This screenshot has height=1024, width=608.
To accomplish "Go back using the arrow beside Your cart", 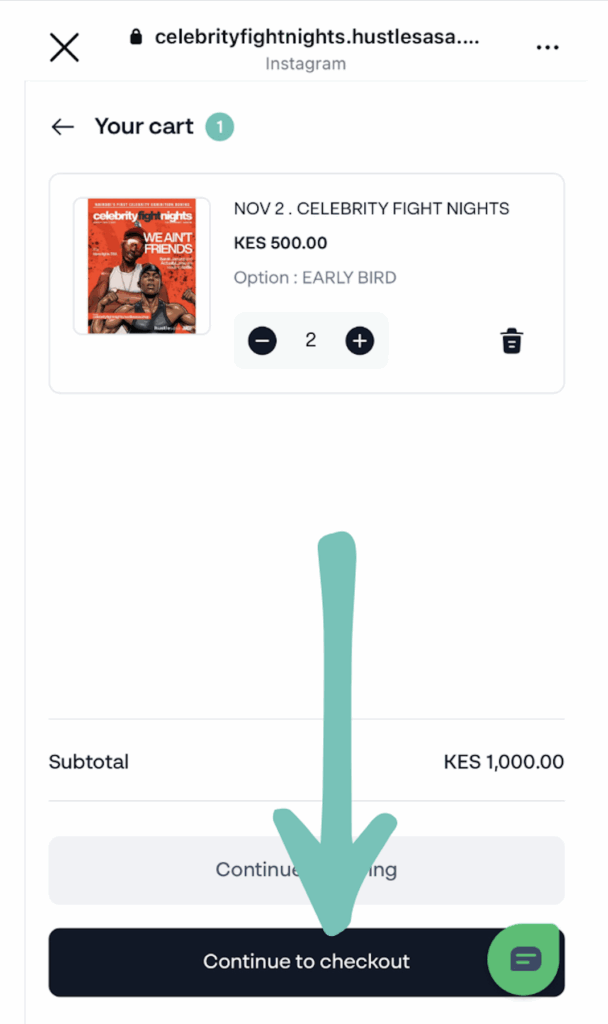I will [x=63, y=127].
